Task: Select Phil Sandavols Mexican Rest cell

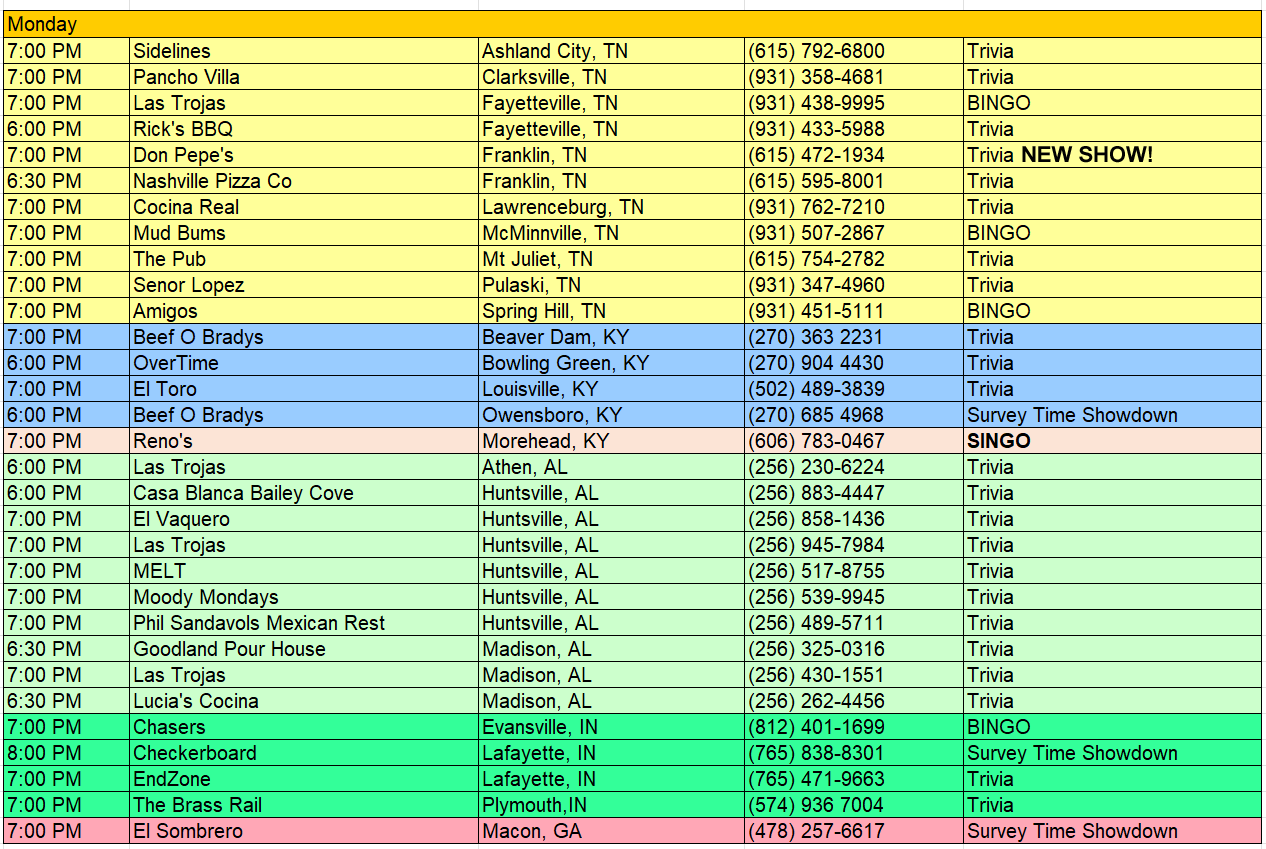Action: 304,623
